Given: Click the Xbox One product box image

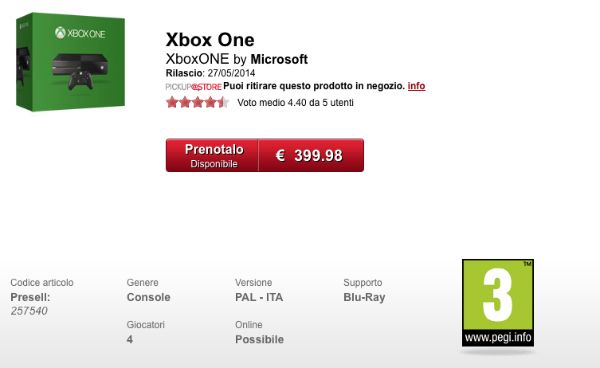Looking at the screenshot, I should tap(70, 62).
